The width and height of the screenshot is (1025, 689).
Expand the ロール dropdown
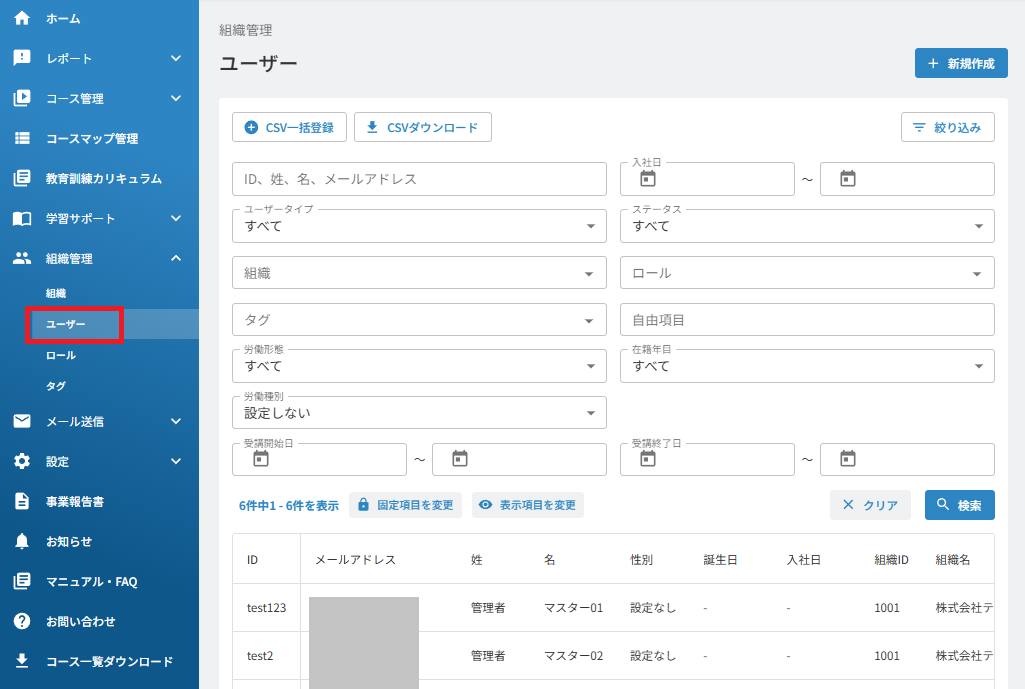coord(807,273)
